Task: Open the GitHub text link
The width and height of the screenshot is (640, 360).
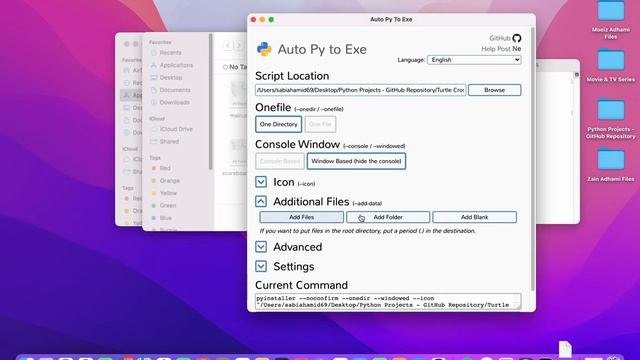Action: coord(500,38)
